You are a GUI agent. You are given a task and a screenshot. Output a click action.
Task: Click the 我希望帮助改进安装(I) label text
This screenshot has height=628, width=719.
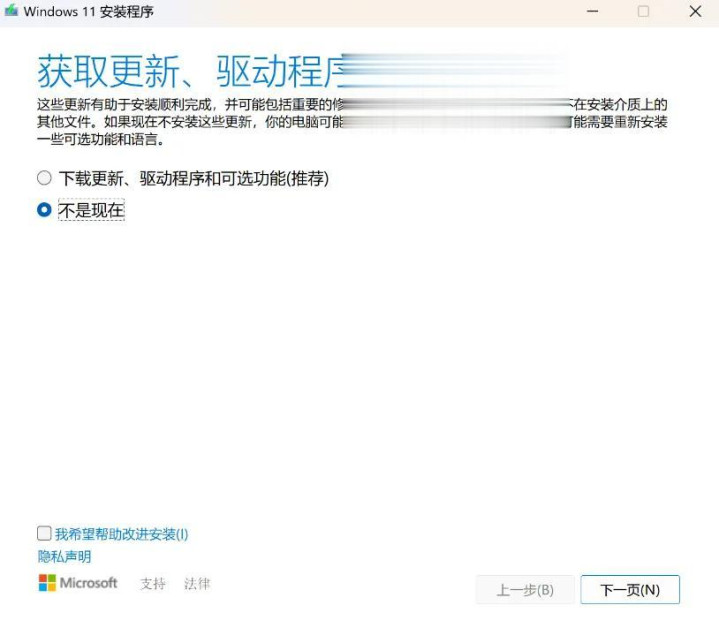coord(122,534)
